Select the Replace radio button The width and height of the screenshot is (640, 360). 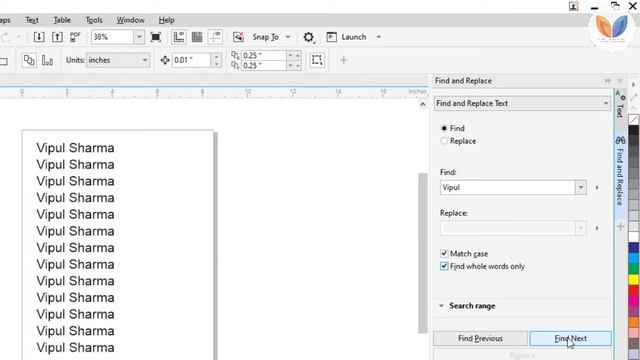[x=444, y=141]
